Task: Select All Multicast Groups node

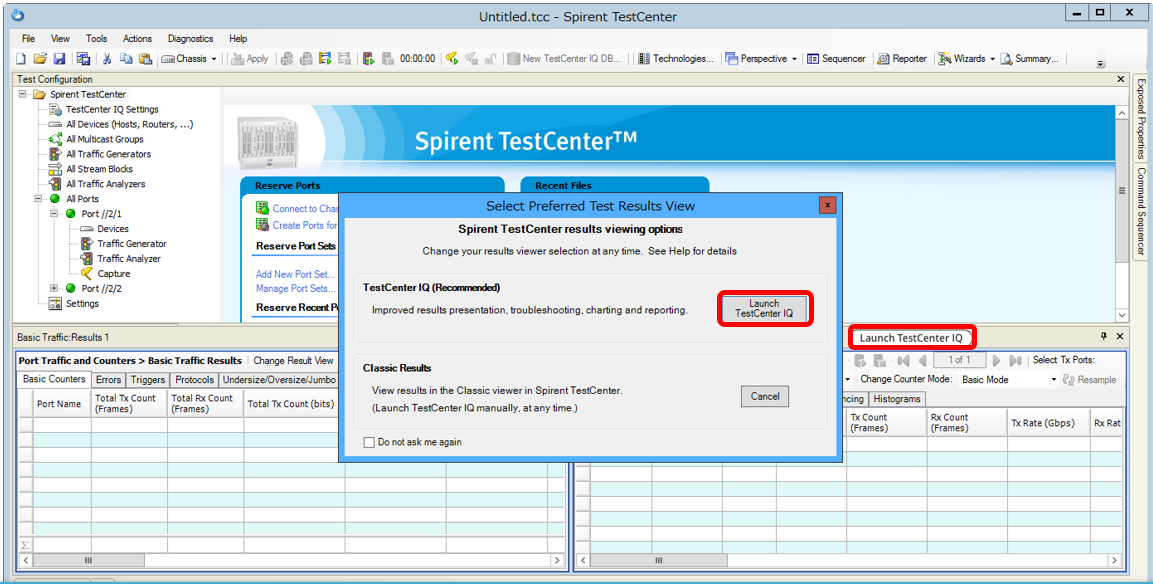Action: click(x=96, y=139)
